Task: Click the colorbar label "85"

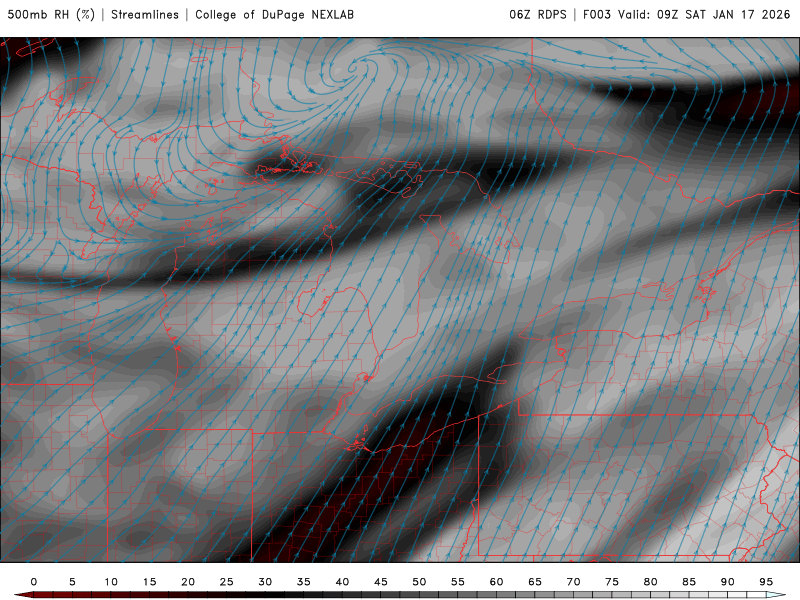Action: pos(689,582)
